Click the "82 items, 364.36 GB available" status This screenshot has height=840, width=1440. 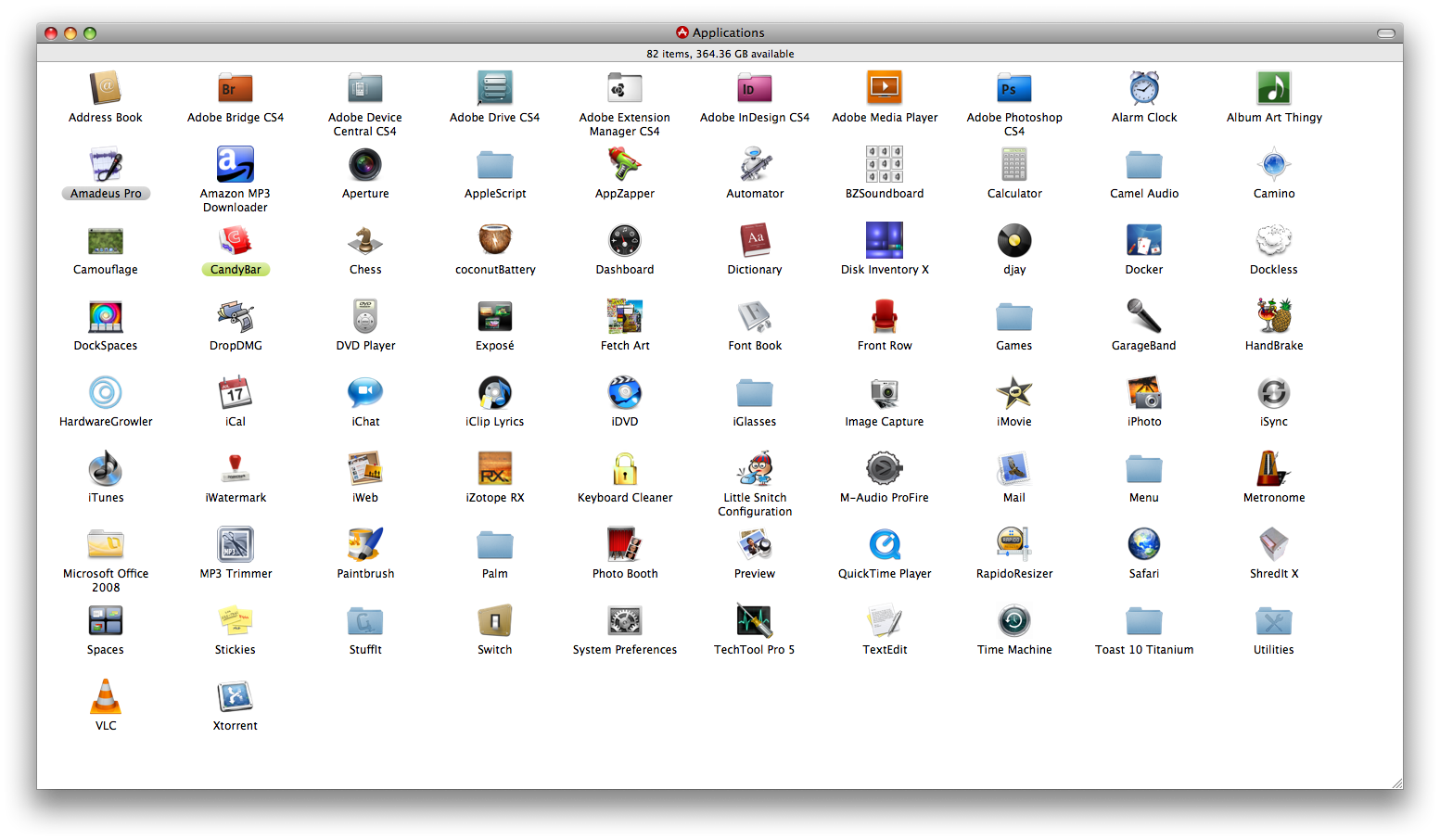(720, 54)
